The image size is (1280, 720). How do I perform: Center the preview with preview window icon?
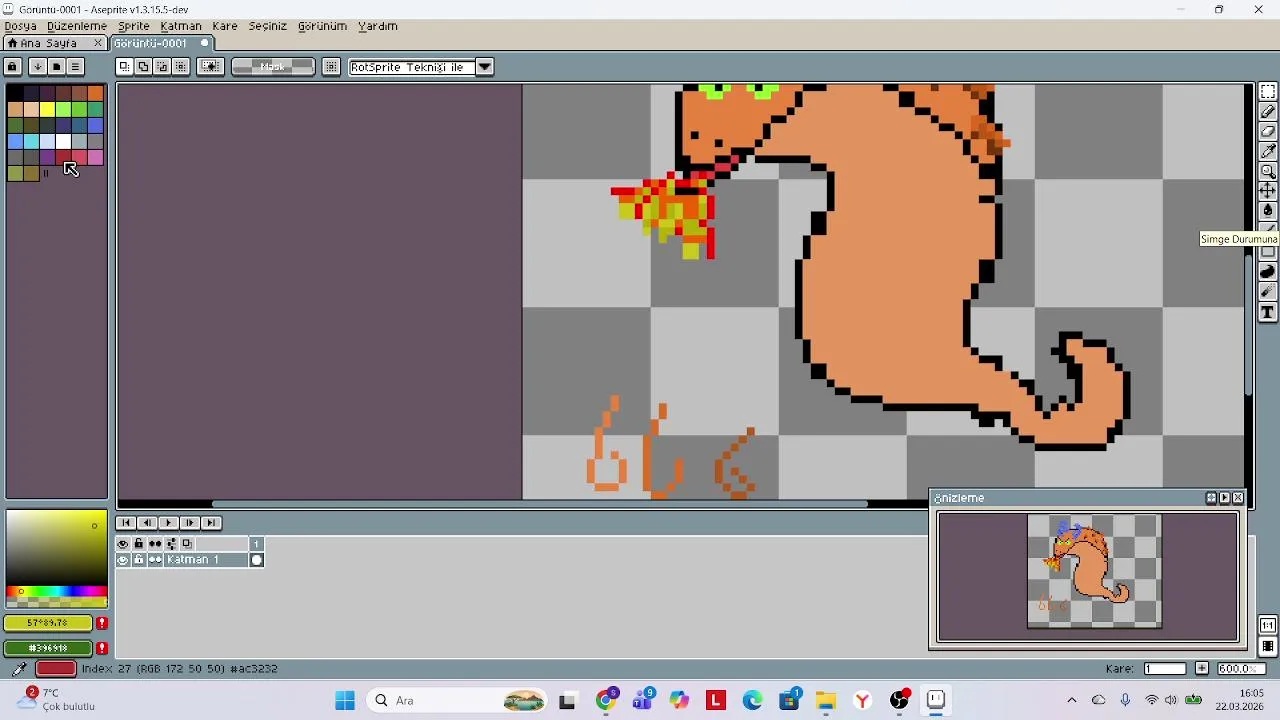pos(1211,498)
